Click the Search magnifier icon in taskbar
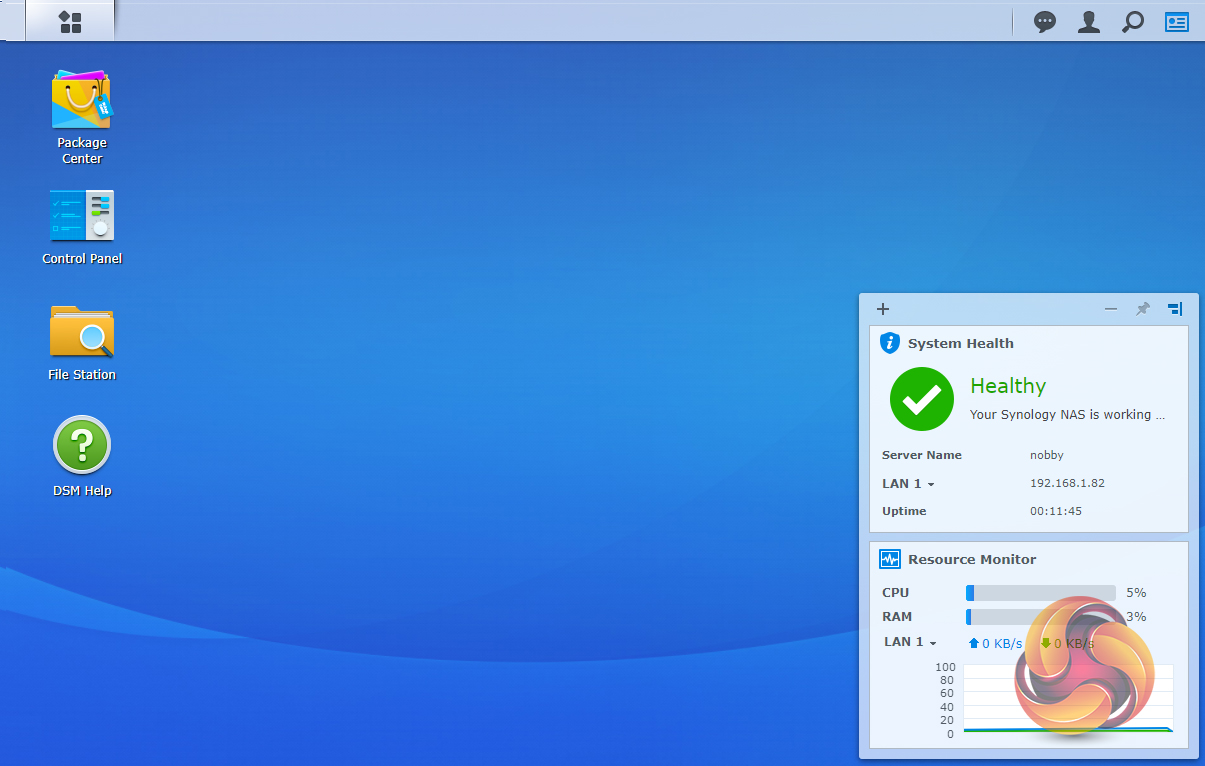 [x=1133, y=21]
